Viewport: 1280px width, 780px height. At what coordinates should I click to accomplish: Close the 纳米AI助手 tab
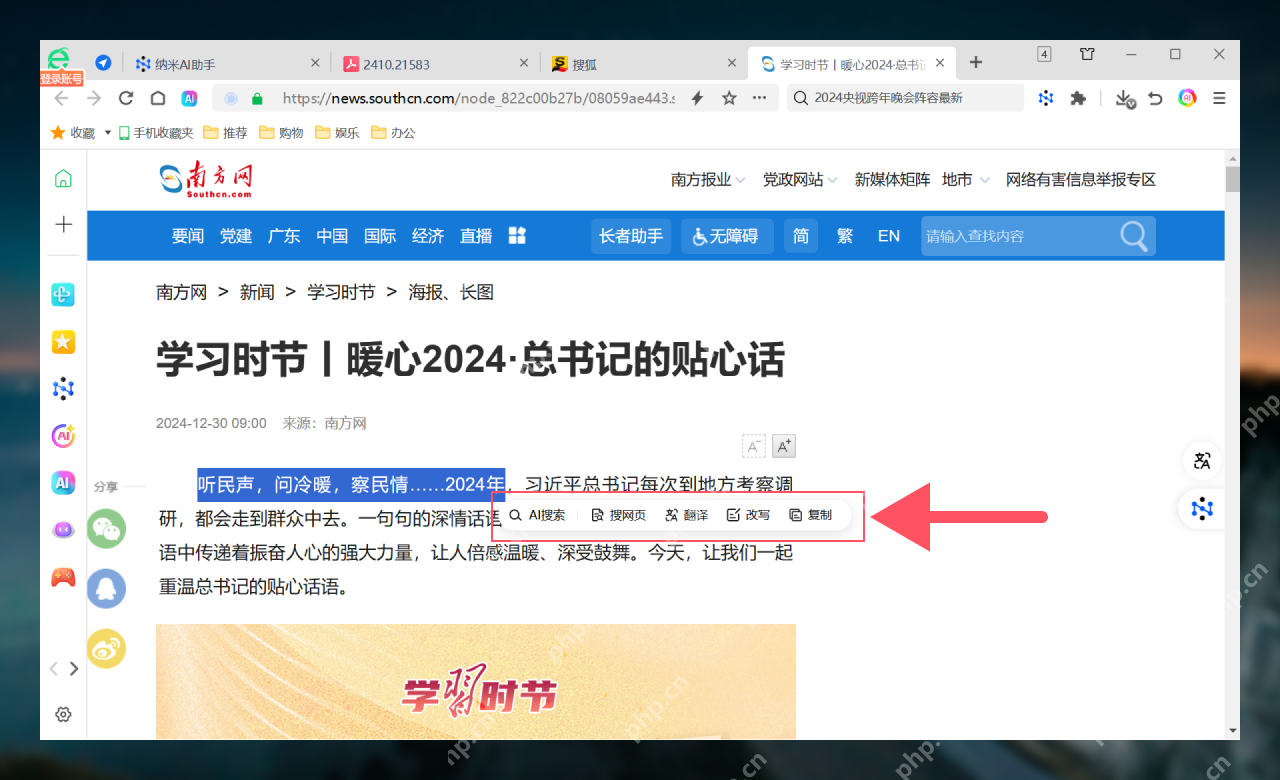click(315, 63)
